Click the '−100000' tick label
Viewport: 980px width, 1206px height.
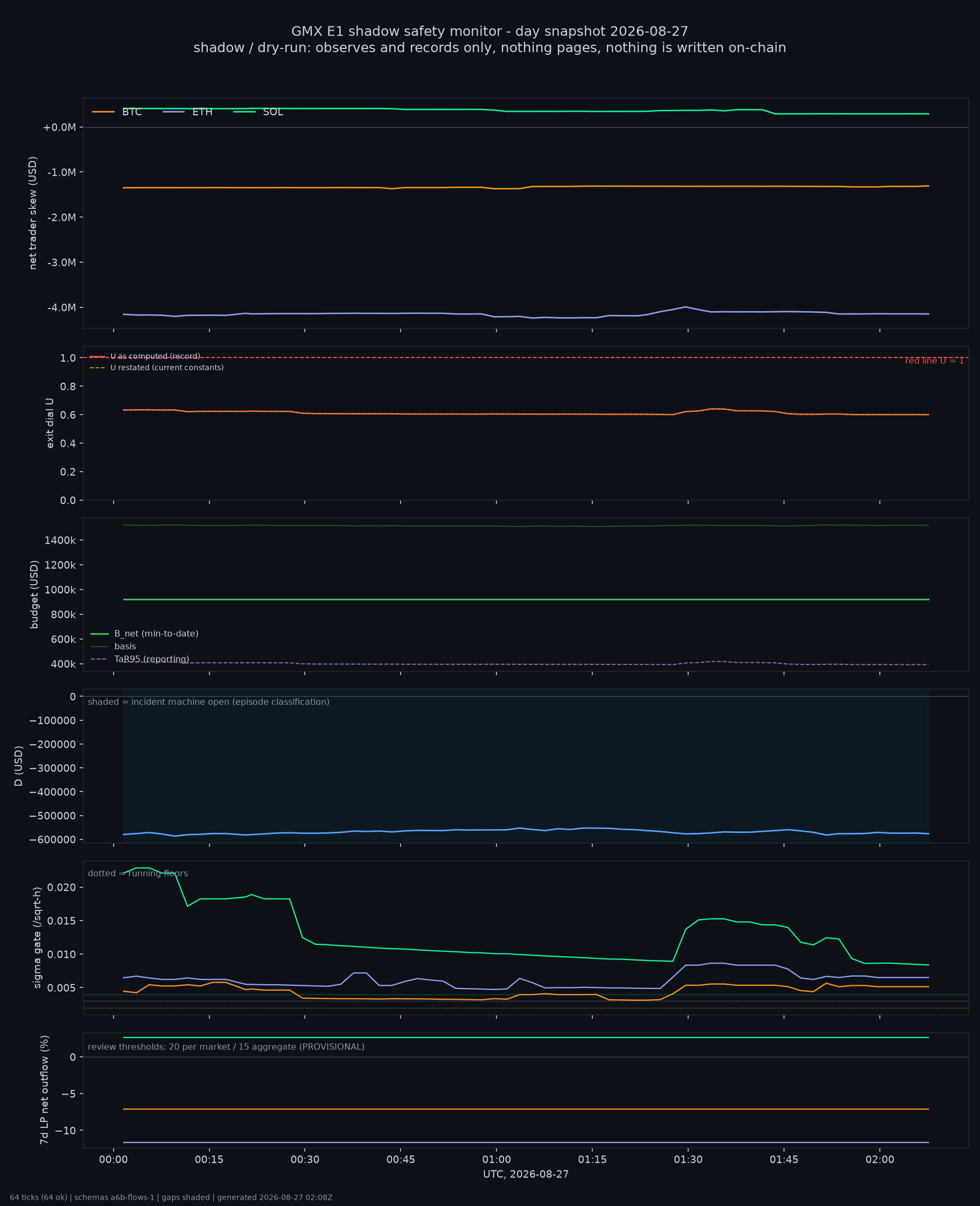pyautogui.click(x=52, y=721)
